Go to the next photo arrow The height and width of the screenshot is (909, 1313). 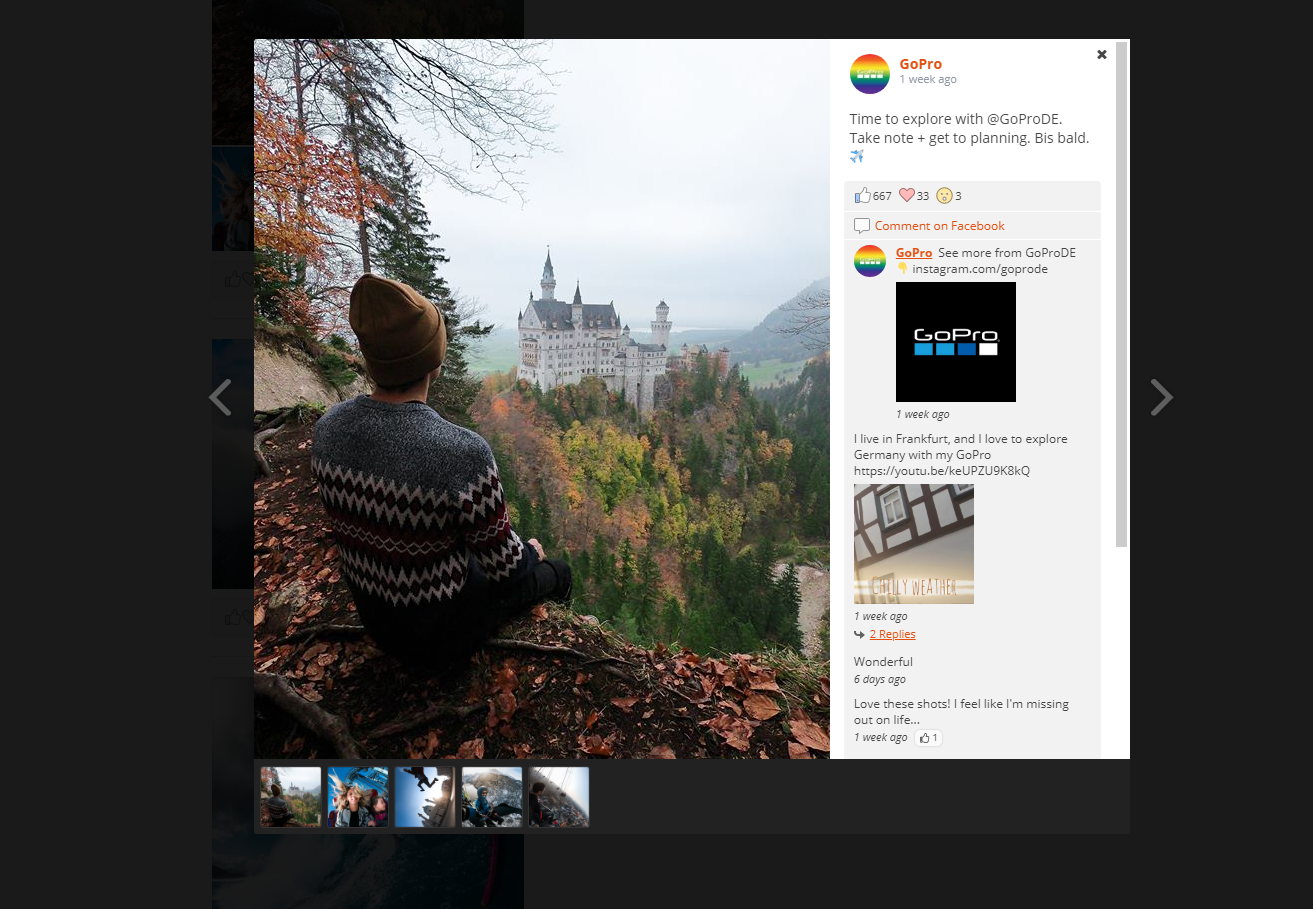1160,397
